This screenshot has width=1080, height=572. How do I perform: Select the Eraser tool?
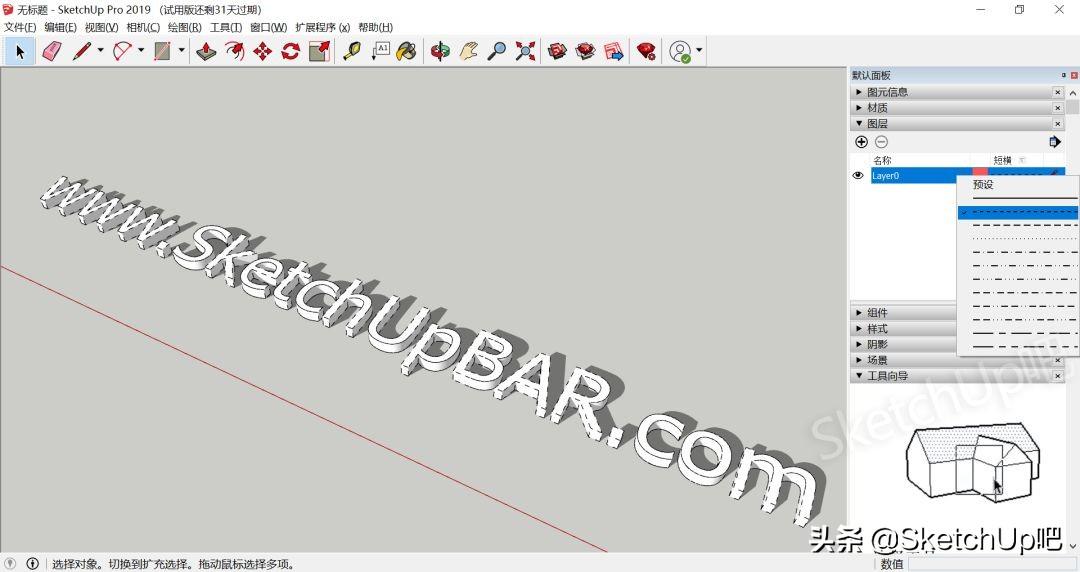[x=52, y=51]
